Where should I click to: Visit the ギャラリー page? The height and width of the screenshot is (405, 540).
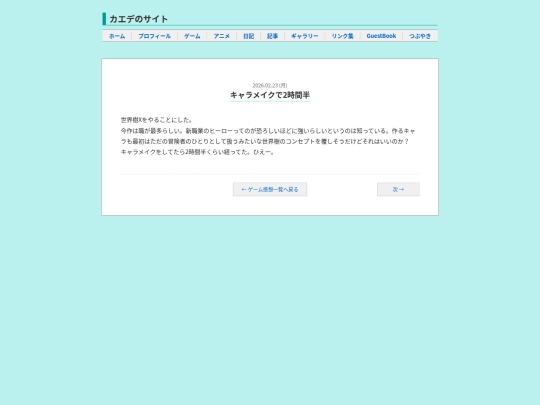305,36
